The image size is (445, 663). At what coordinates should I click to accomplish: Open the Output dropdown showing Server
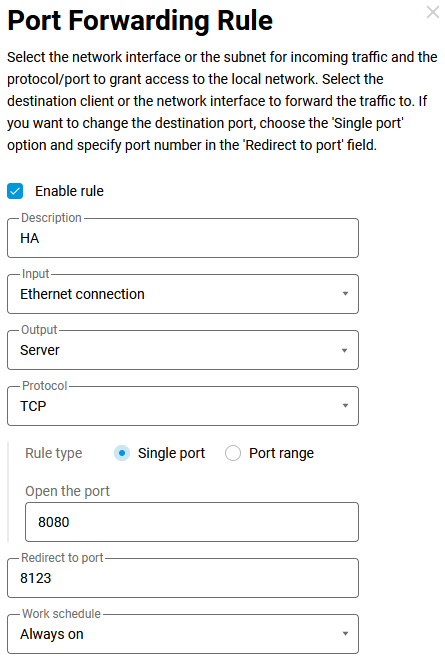[183, 350]
